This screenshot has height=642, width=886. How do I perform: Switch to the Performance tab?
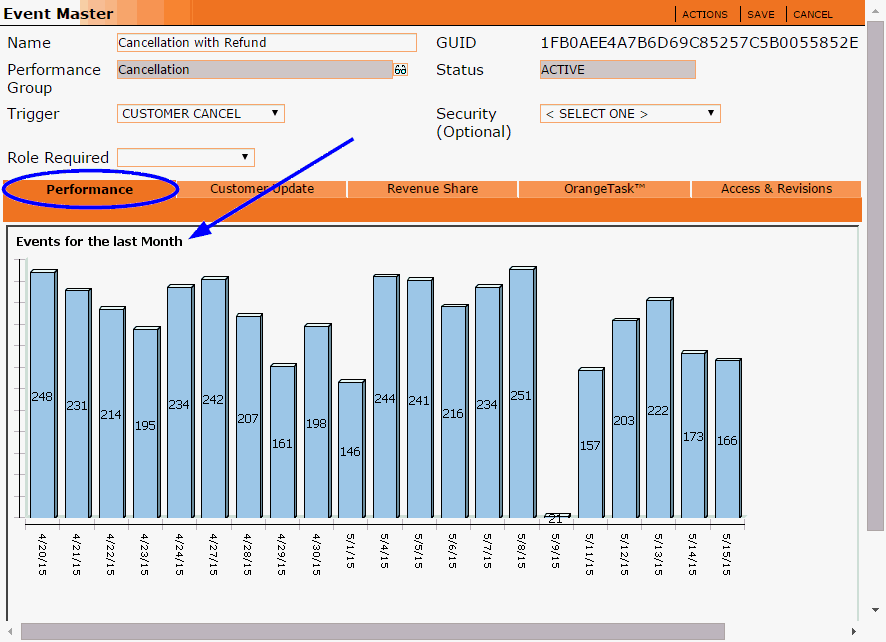90,189
